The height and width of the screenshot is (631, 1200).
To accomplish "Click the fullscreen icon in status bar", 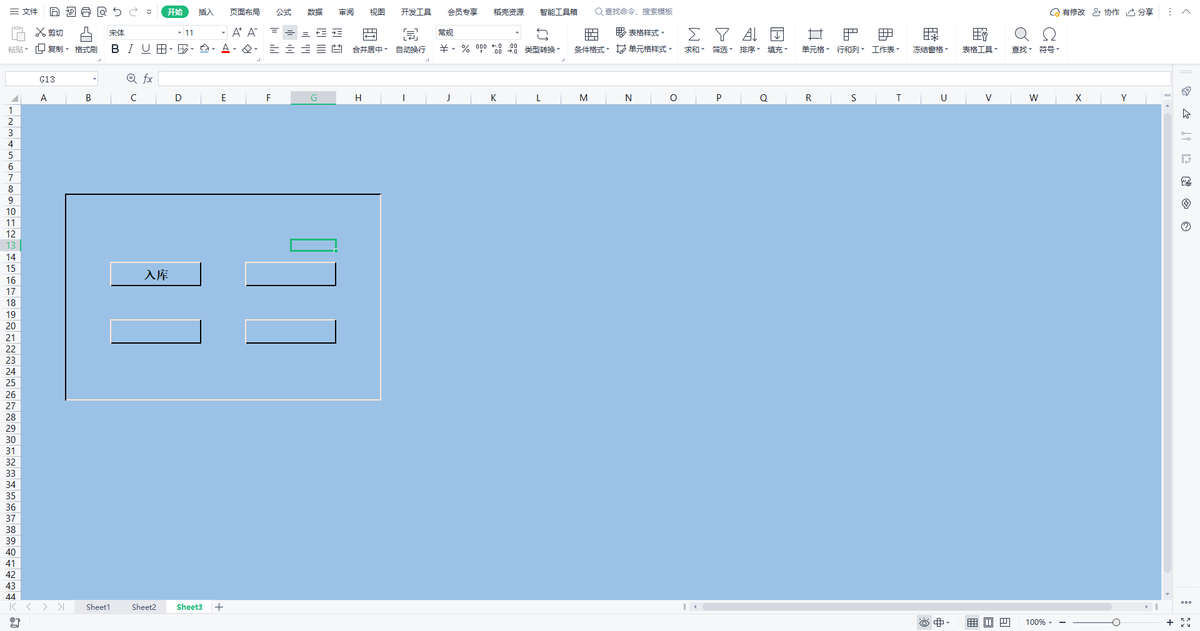I will coord(1186,622).
